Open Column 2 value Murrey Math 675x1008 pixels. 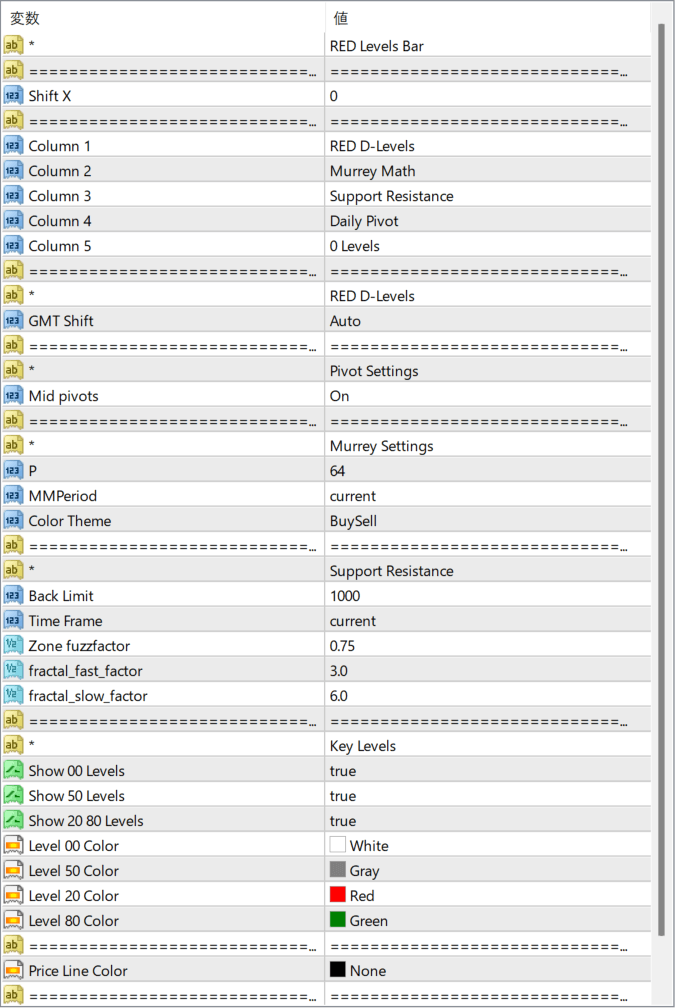[372, 171]
